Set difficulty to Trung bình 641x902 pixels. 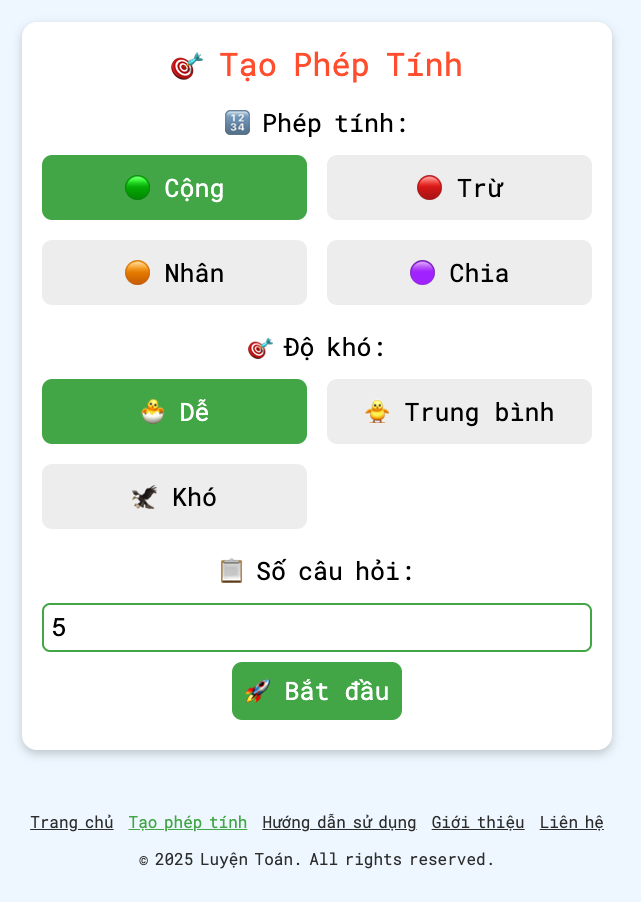459,412
